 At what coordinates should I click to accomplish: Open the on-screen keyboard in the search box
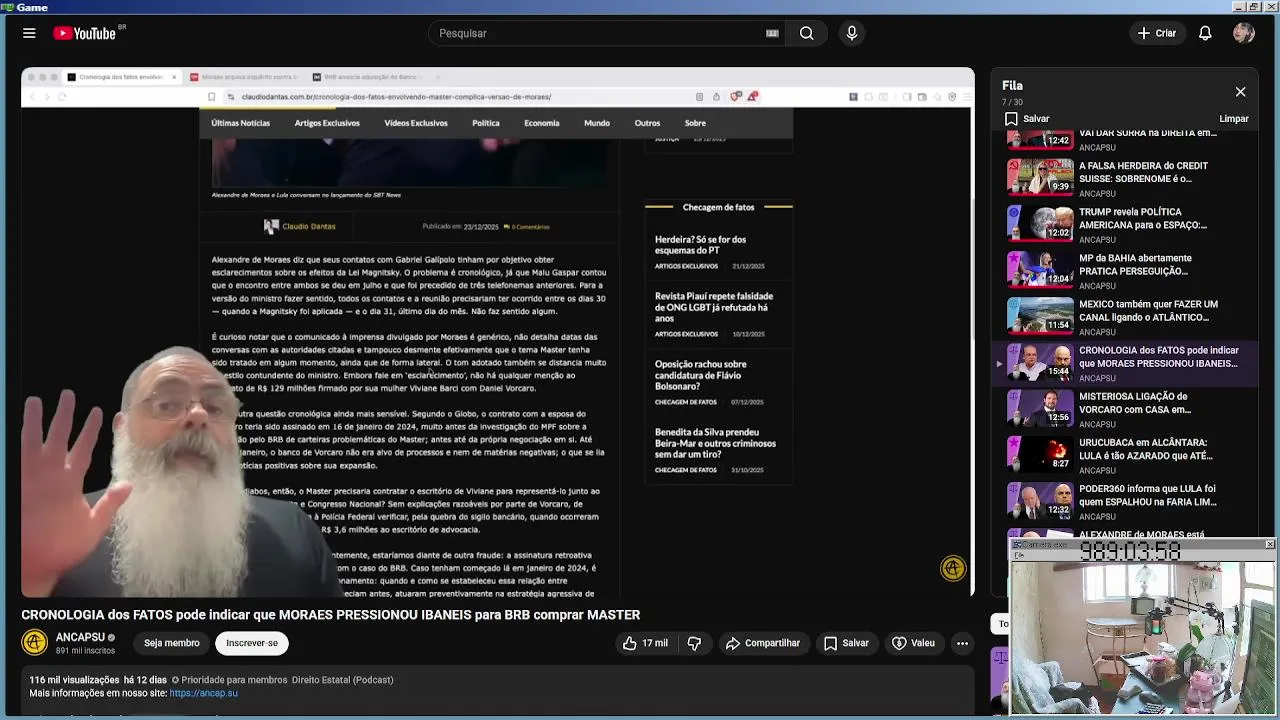click(x=772, y=33)
